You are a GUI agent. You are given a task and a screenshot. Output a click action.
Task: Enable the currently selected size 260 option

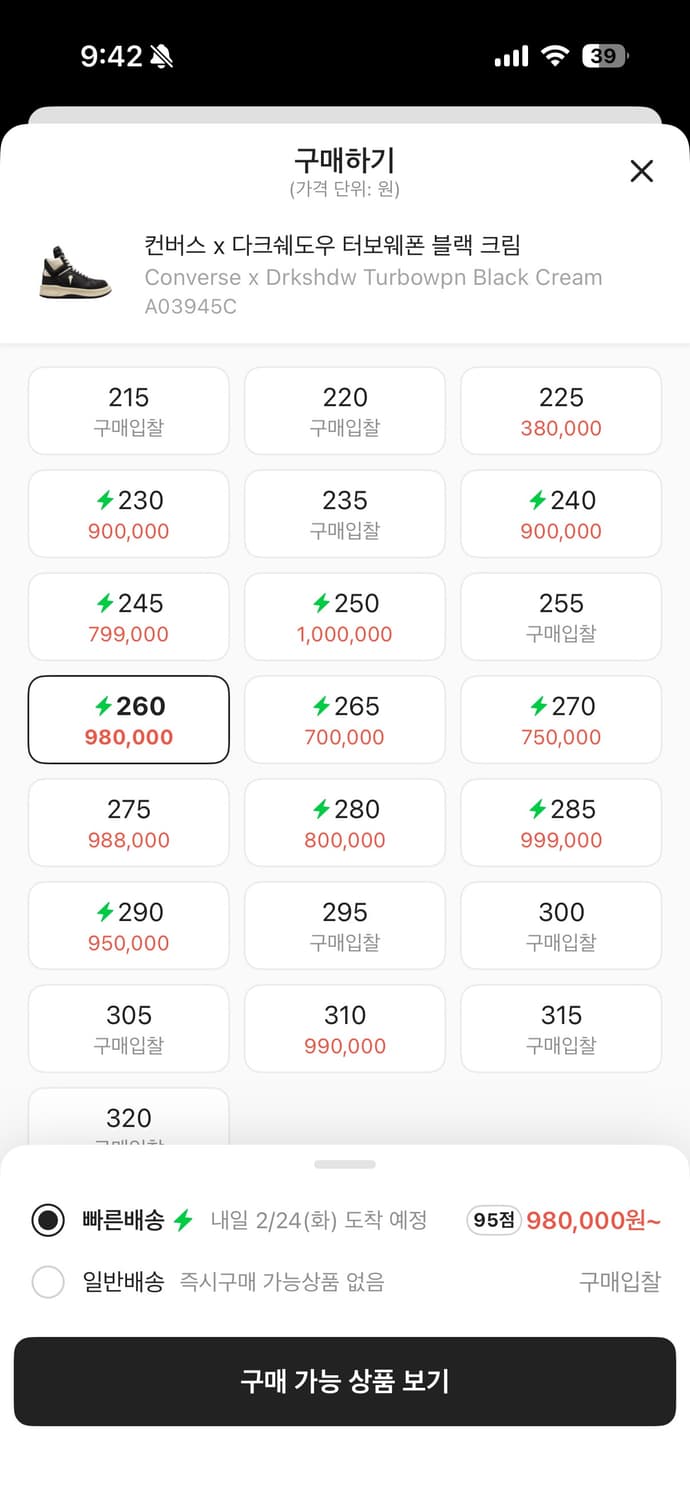click(128, 719)
